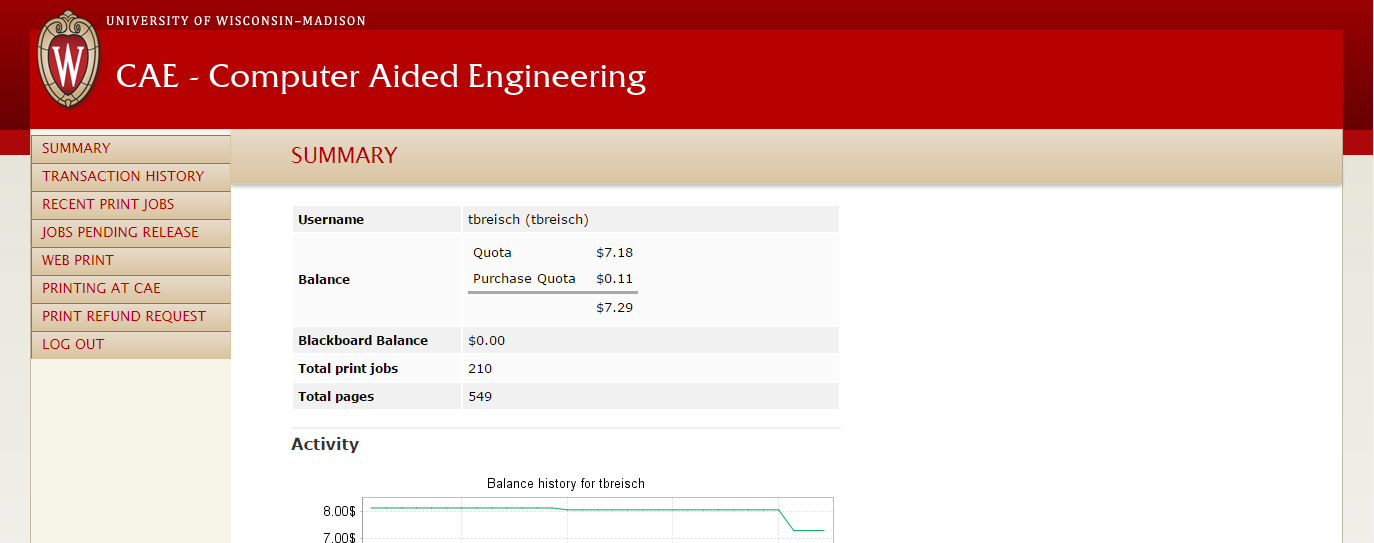Click the Purchase Quota label
Viewport: 1374px width, 543px height.
coord(524,278)
